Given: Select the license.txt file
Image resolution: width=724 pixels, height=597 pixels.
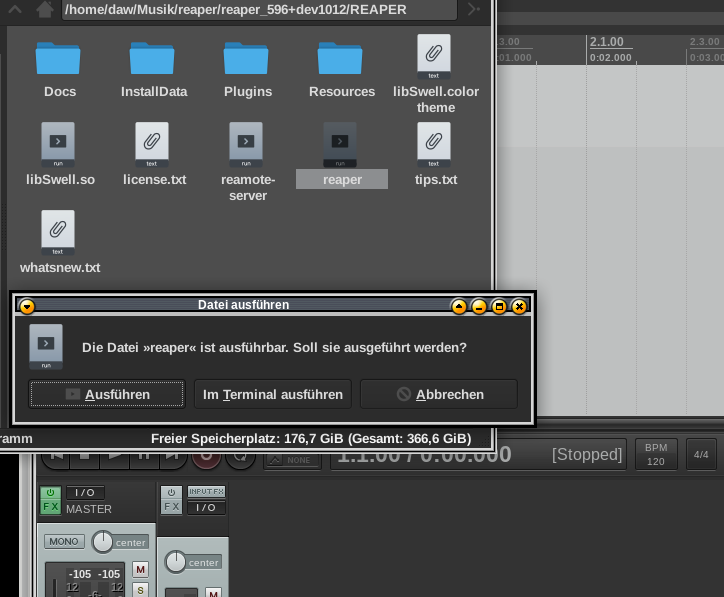Looking at the screenshot, I should click(153, 154).
